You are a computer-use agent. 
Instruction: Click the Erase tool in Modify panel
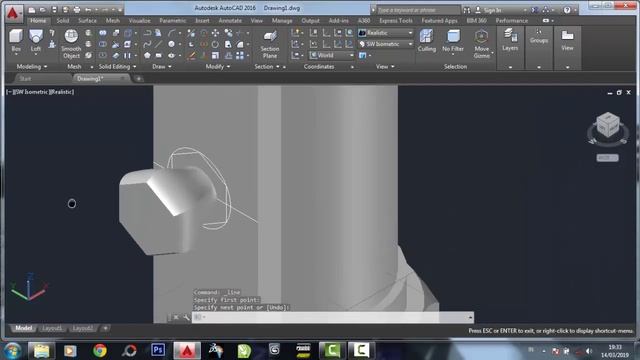191,56
